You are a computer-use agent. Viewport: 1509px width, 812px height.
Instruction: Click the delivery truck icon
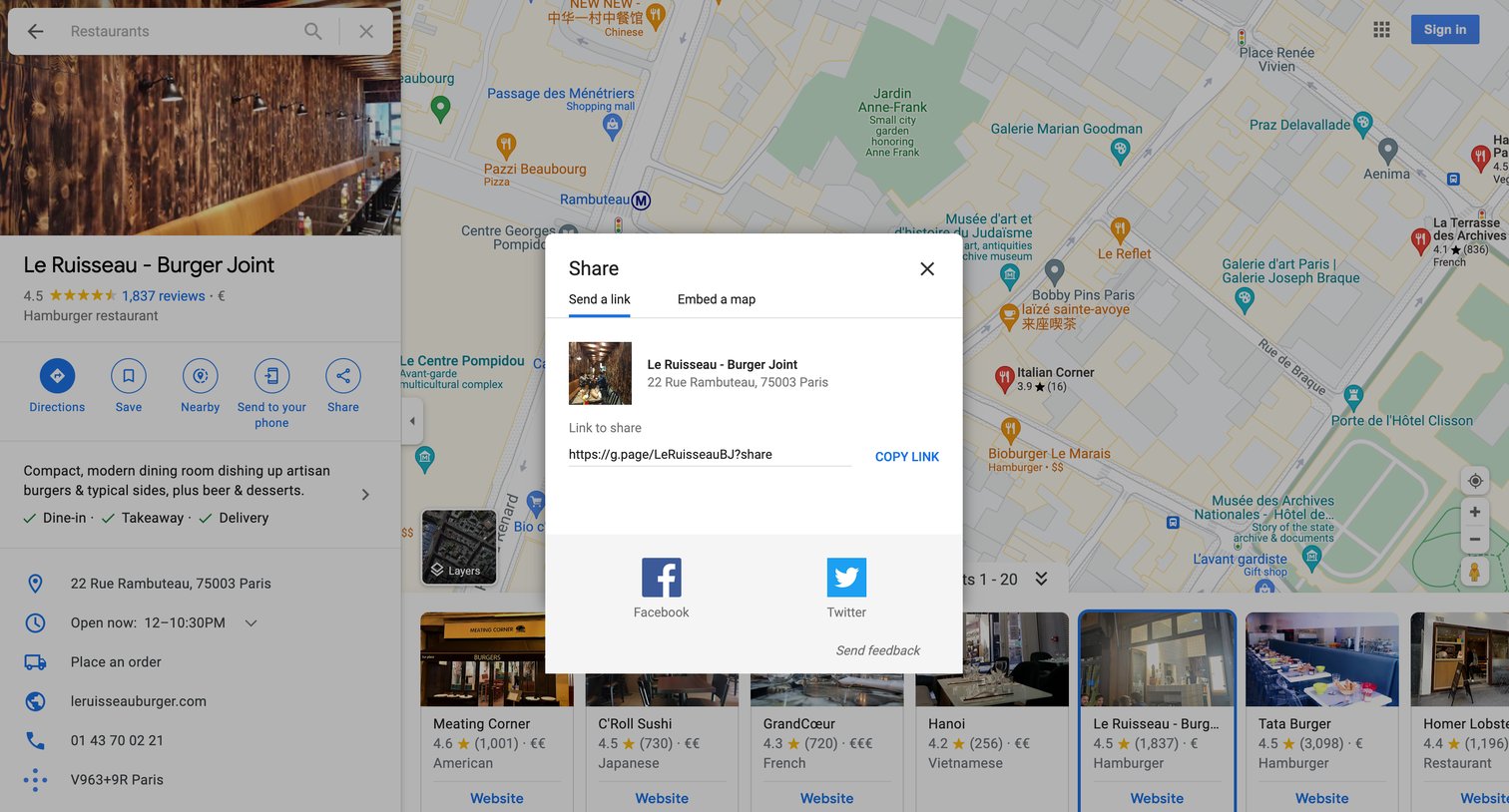[35, 662]
